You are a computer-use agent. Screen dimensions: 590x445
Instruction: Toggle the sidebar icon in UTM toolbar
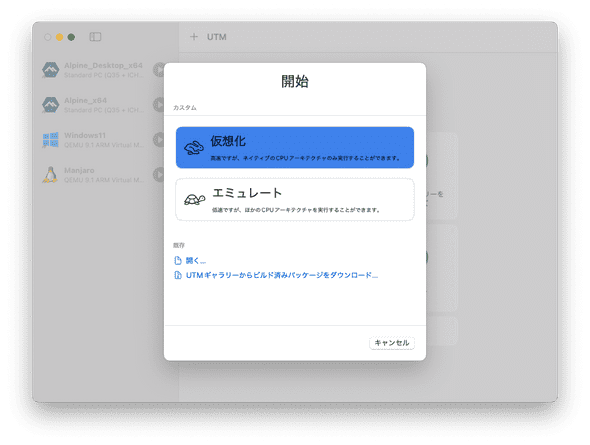tap(95, 37)
